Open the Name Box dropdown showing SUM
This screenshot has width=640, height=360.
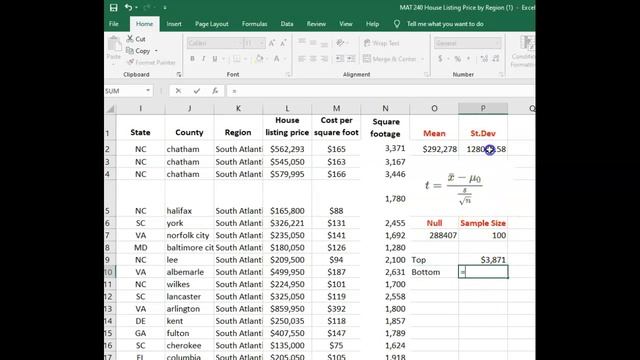[148, 91]
